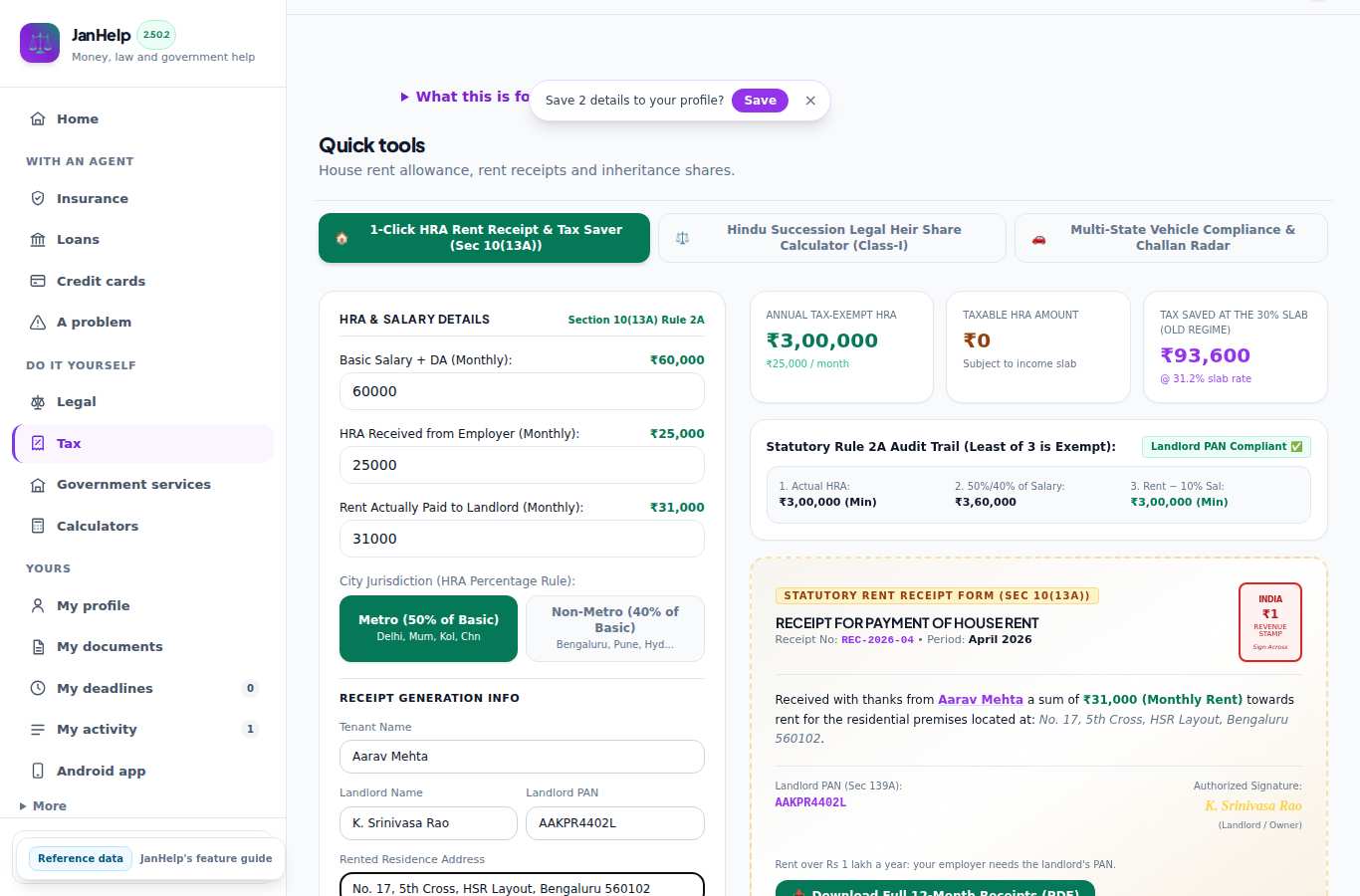Download Full 12-Month Receipts PDF

pos(935,888)
